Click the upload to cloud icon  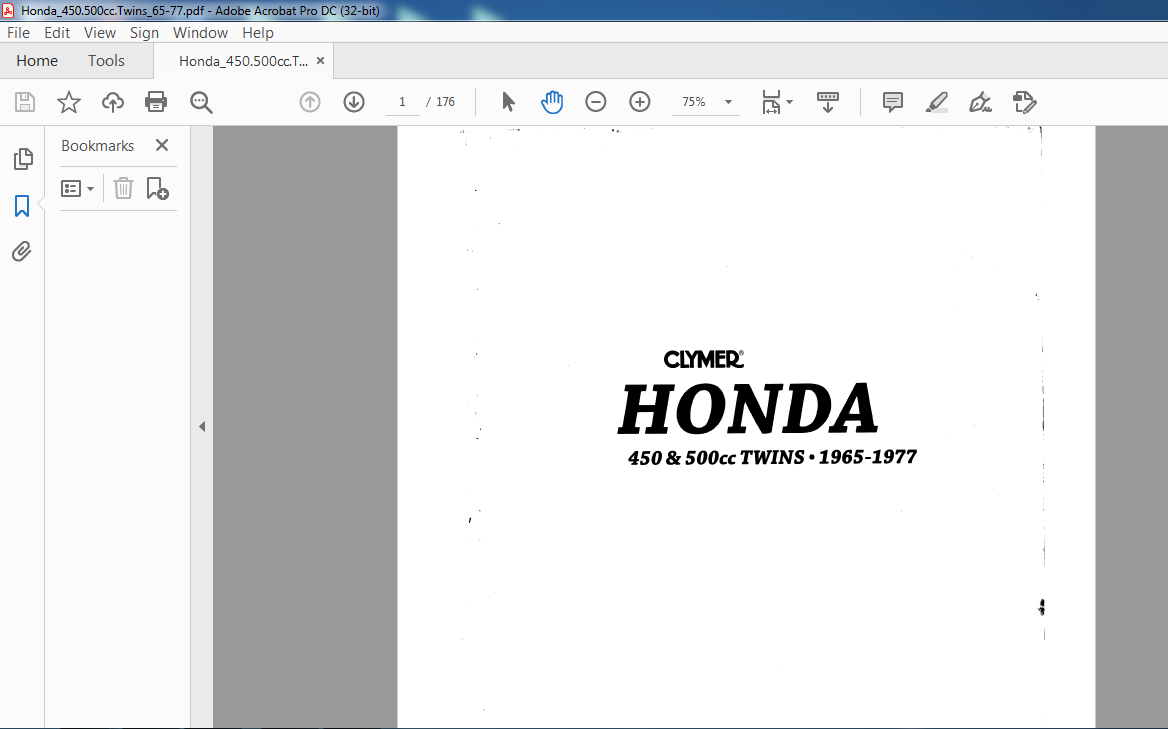112,102
